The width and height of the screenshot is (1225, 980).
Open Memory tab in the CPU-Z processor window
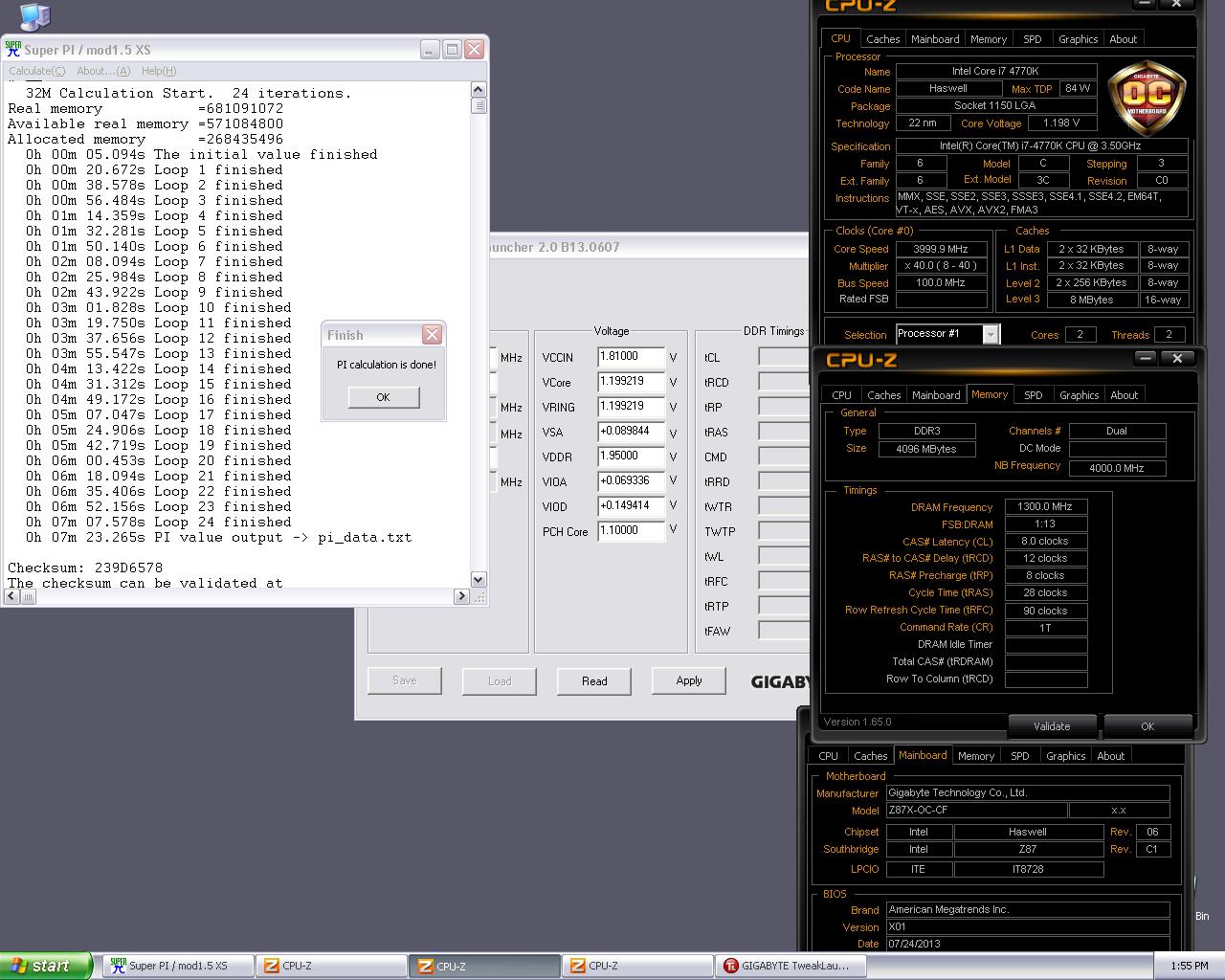pyautogui.click(x=989, y=39)
